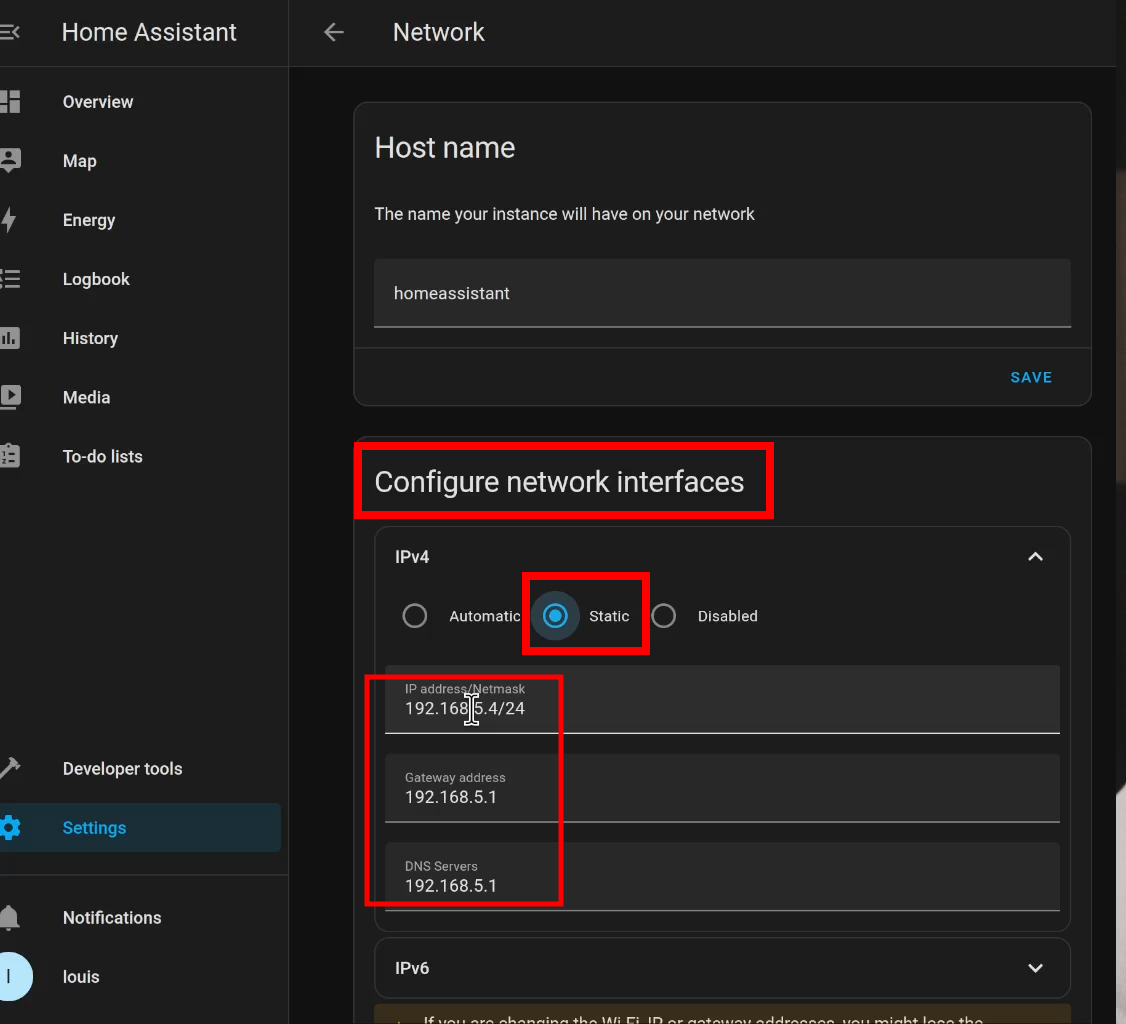
Task: Select the Disabled IPv4 radio button
Action: 664,616
